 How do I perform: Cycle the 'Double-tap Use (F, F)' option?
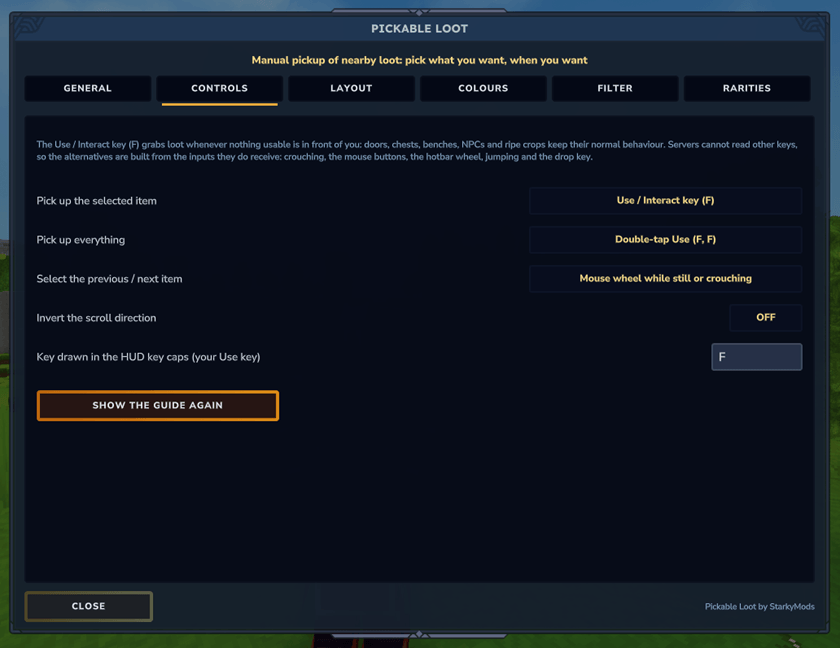tap(665, 239)
